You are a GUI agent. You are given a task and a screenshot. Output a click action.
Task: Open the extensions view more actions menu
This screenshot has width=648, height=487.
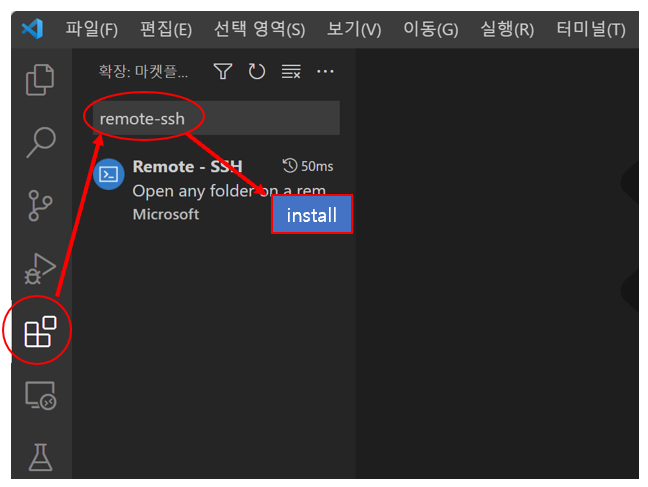click(x=325, y=72)
